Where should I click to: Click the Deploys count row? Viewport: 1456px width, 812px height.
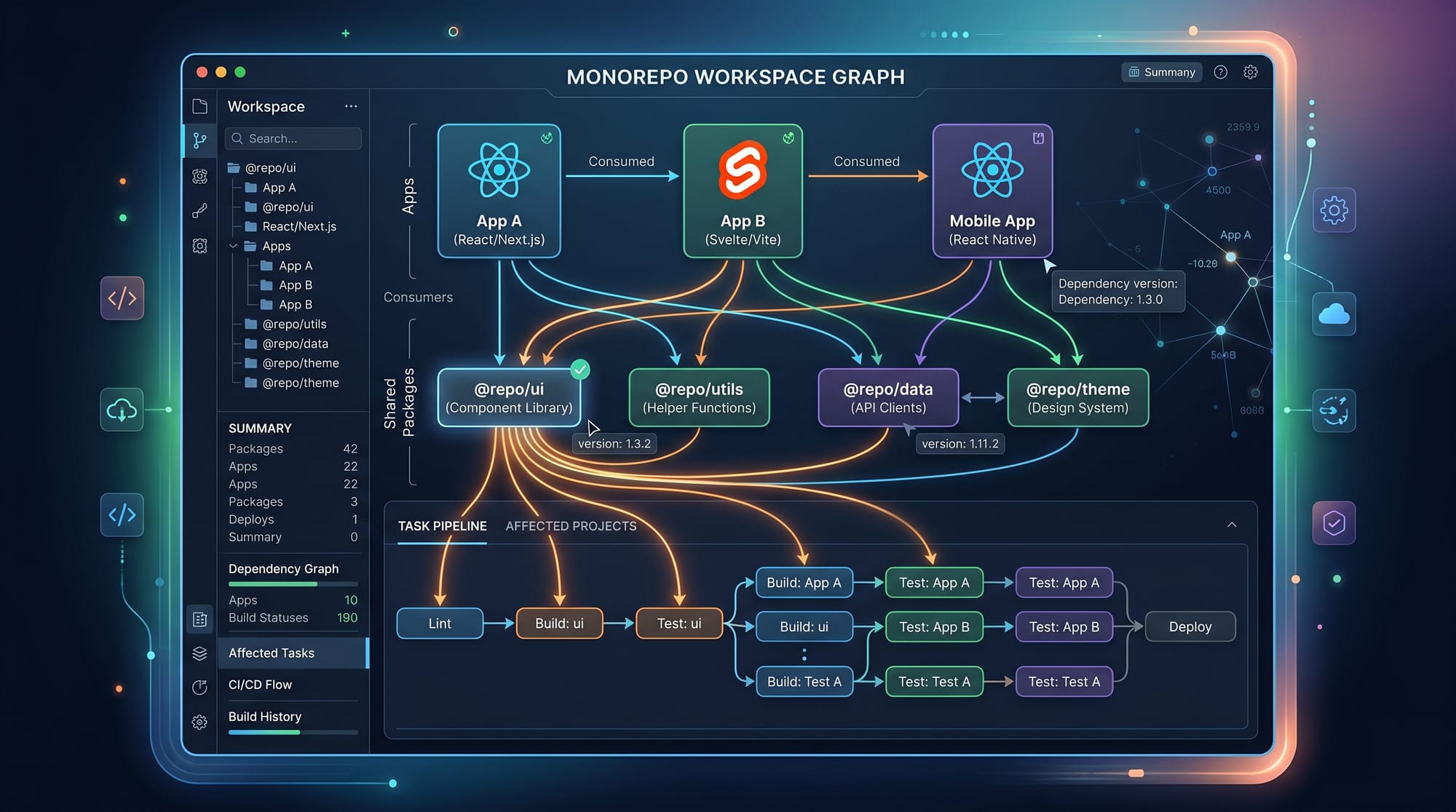(x=293, y=520)
